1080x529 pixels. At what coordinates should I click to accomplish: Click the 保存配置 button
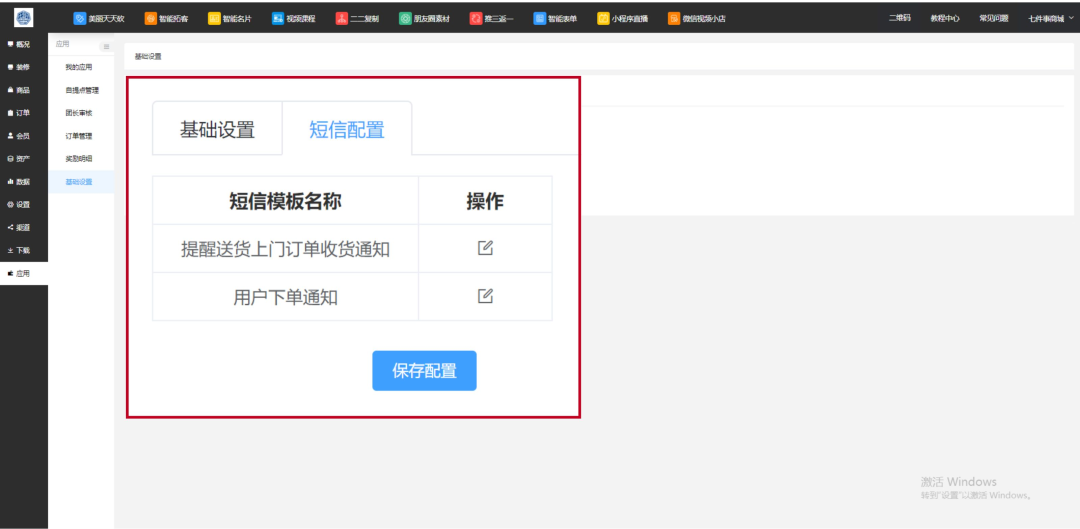pos(424,371)
